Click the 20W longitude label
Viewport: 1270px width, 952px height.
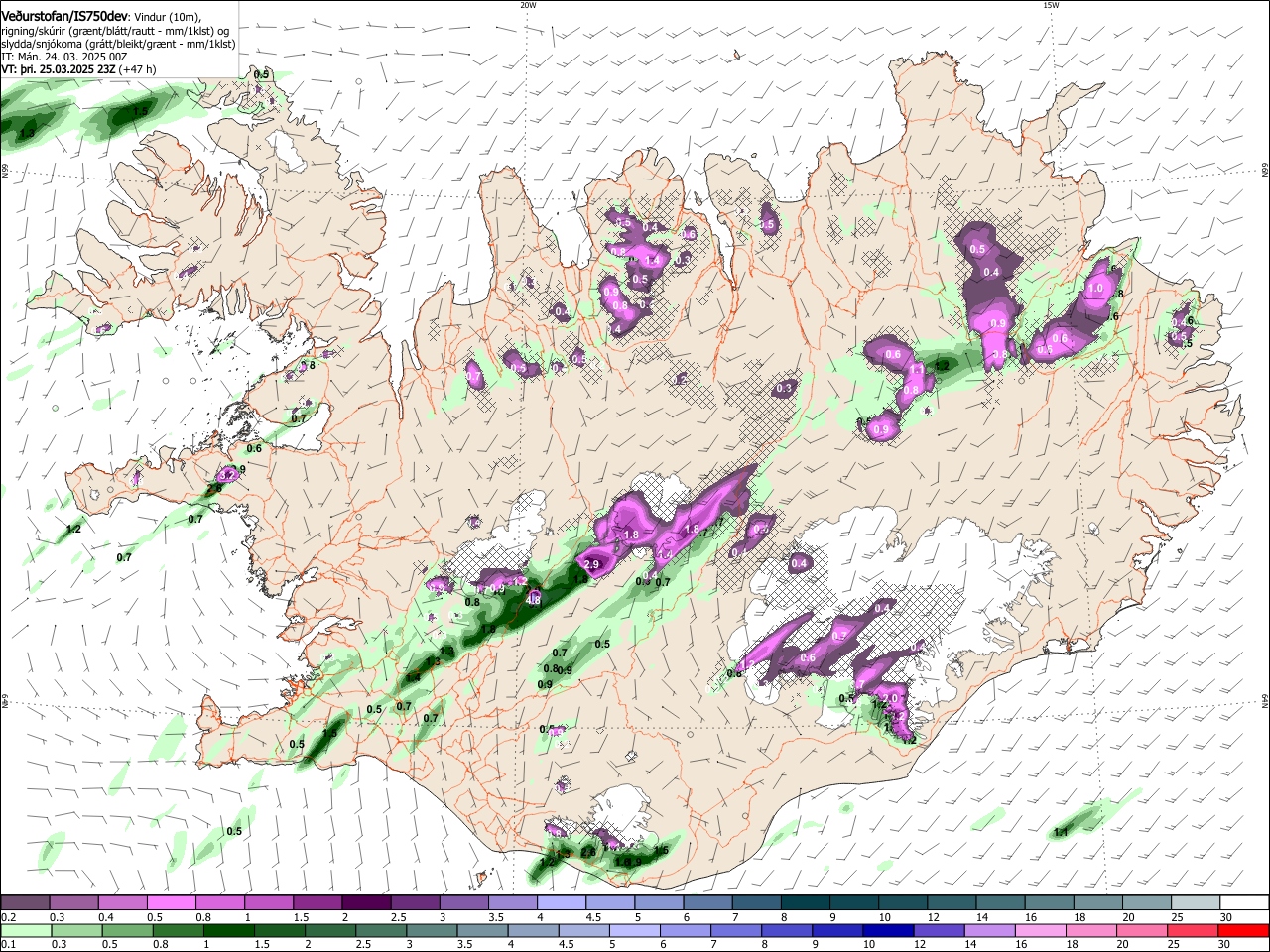[528, 5]
